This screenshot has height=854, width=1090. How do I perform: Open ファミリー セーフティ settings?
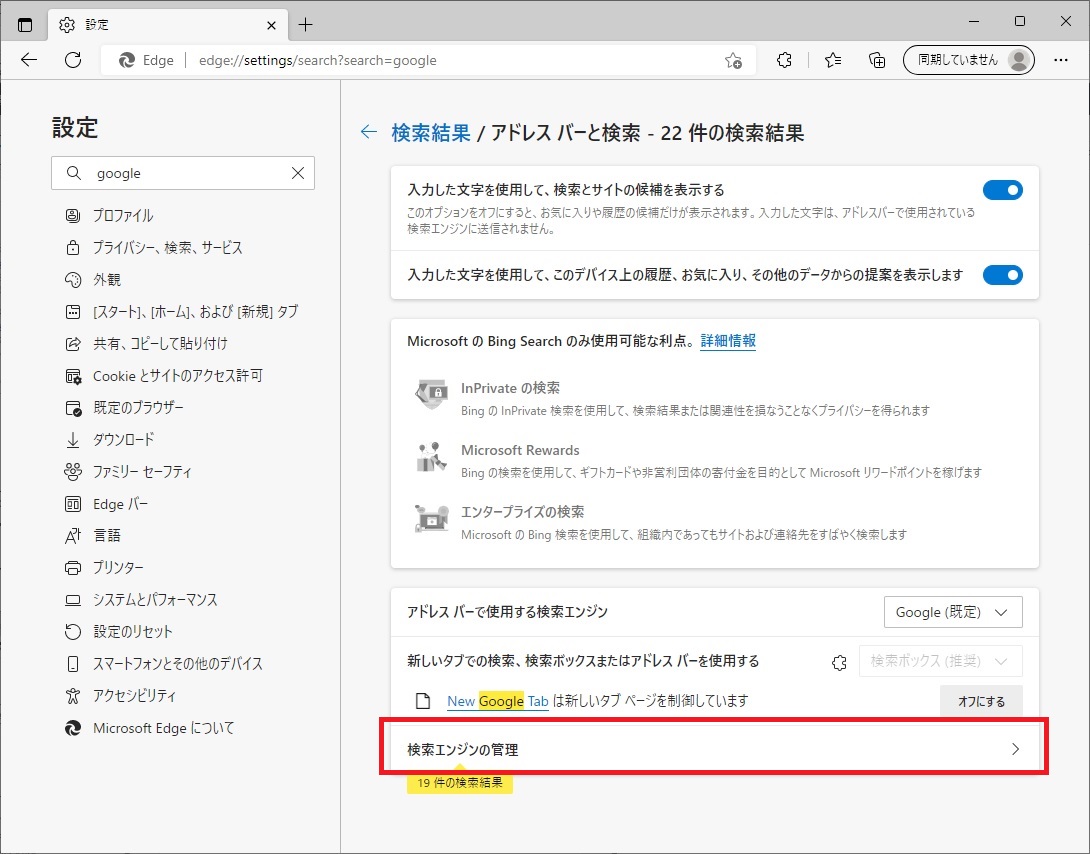(127, 471)
